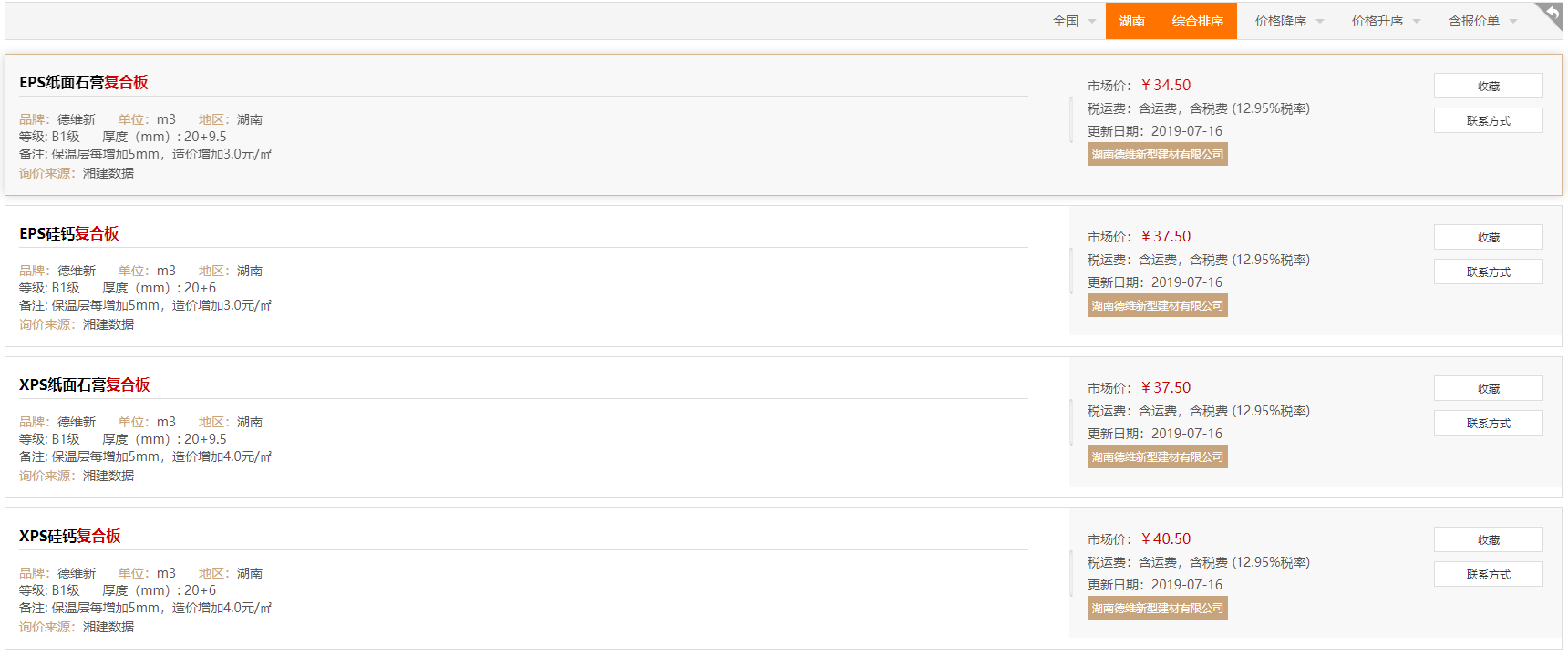Click supplier tag under ¥34.50 price

[x=1158, y=154]
